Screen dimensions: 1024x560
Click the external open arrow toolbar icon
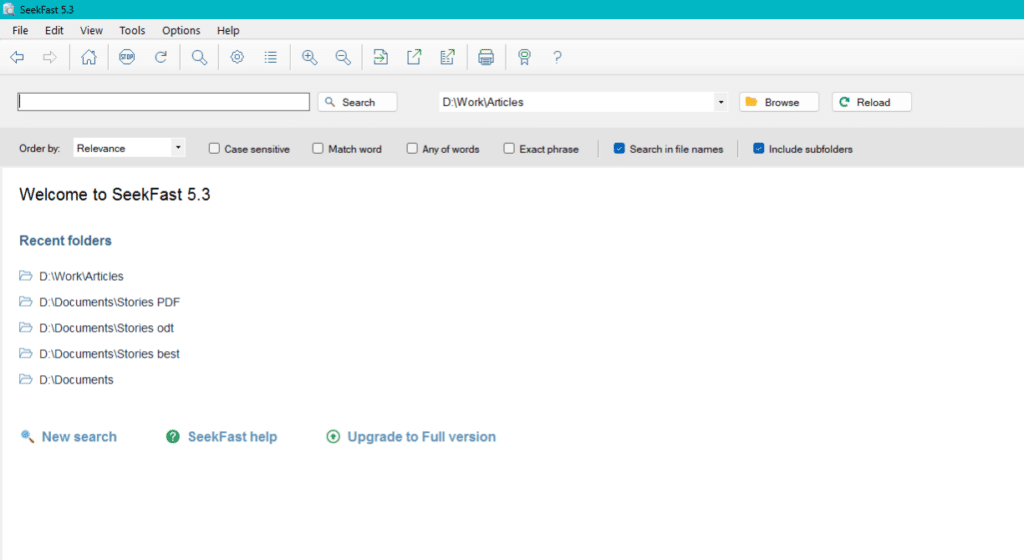pyautogui.click(x=414, y=57)
